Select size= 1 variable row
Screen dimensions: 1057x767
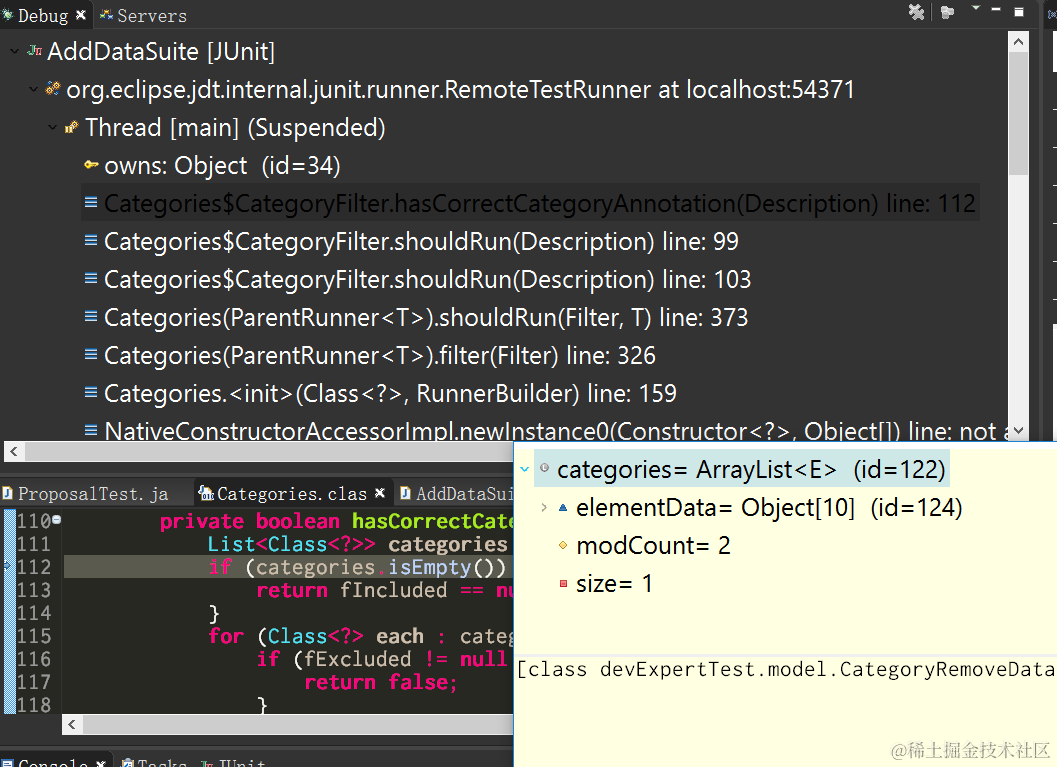[x=613, y=583]
